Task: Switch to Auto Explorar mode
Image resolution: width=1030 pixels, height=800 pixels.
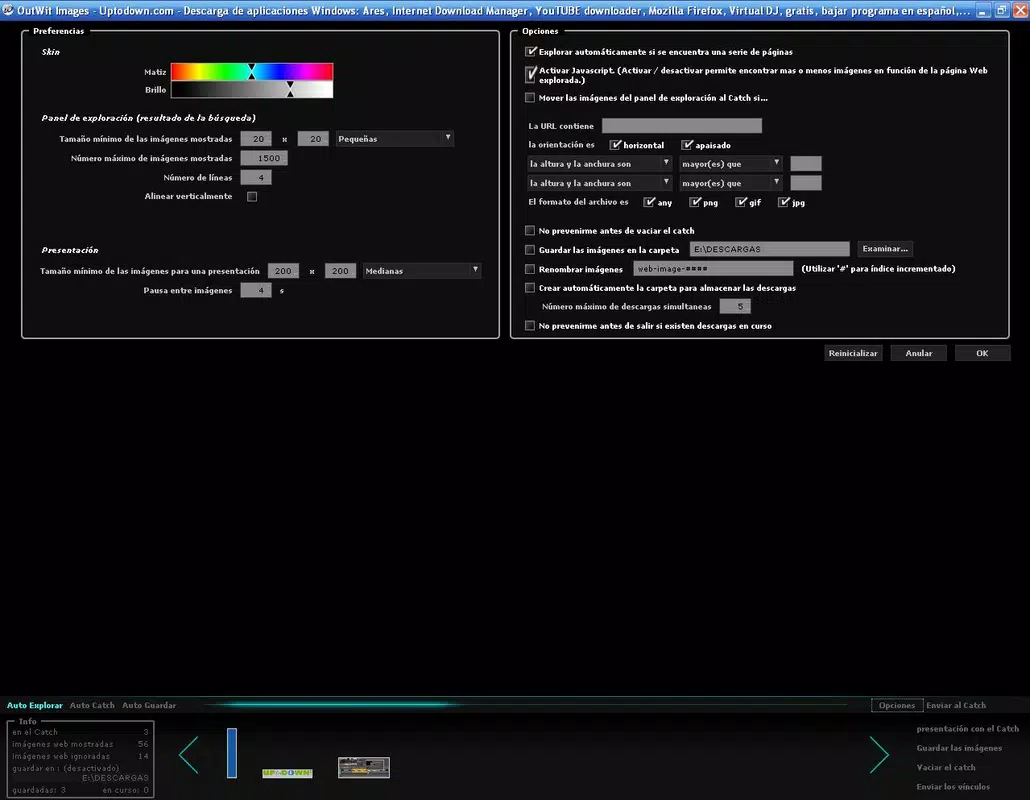Action: pos(35,705)
